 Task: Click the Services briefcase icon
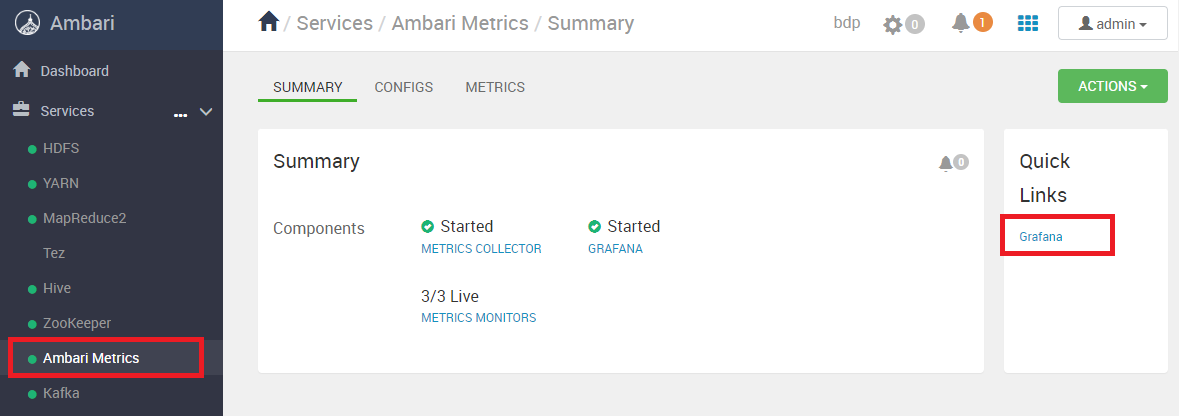tap(22, 110)
